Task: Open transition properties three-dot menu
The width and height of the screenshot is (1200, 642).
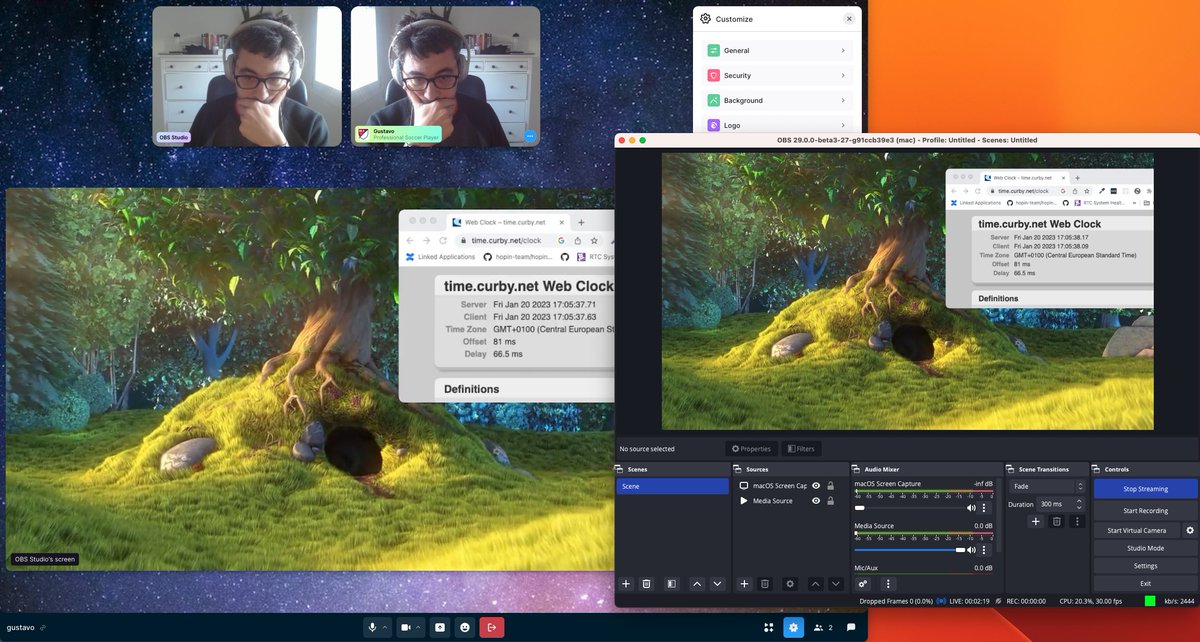Action: (1077, 521)
